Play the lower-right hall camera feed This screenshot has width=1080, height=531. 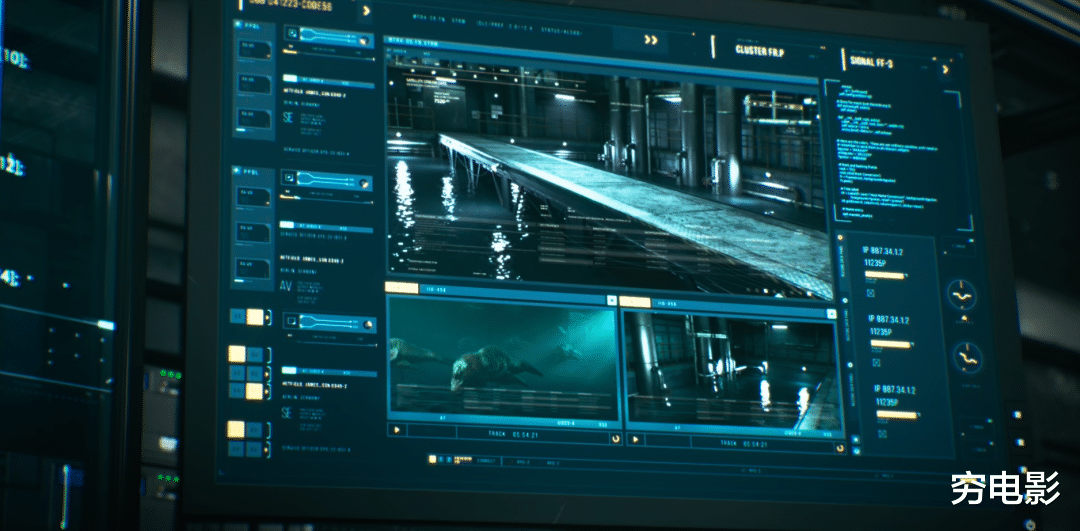[635, 439]
